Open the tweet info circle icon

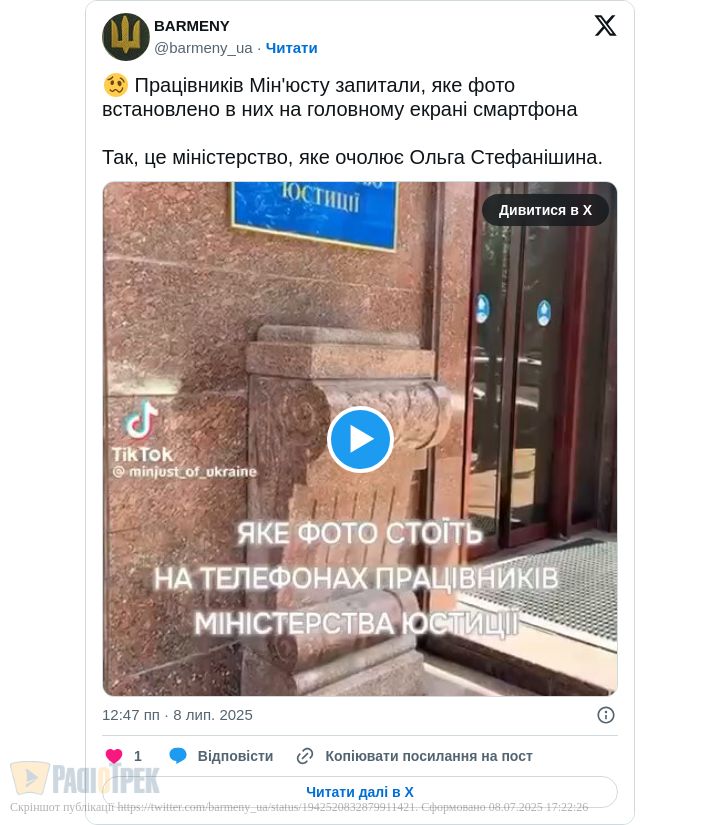606,715
